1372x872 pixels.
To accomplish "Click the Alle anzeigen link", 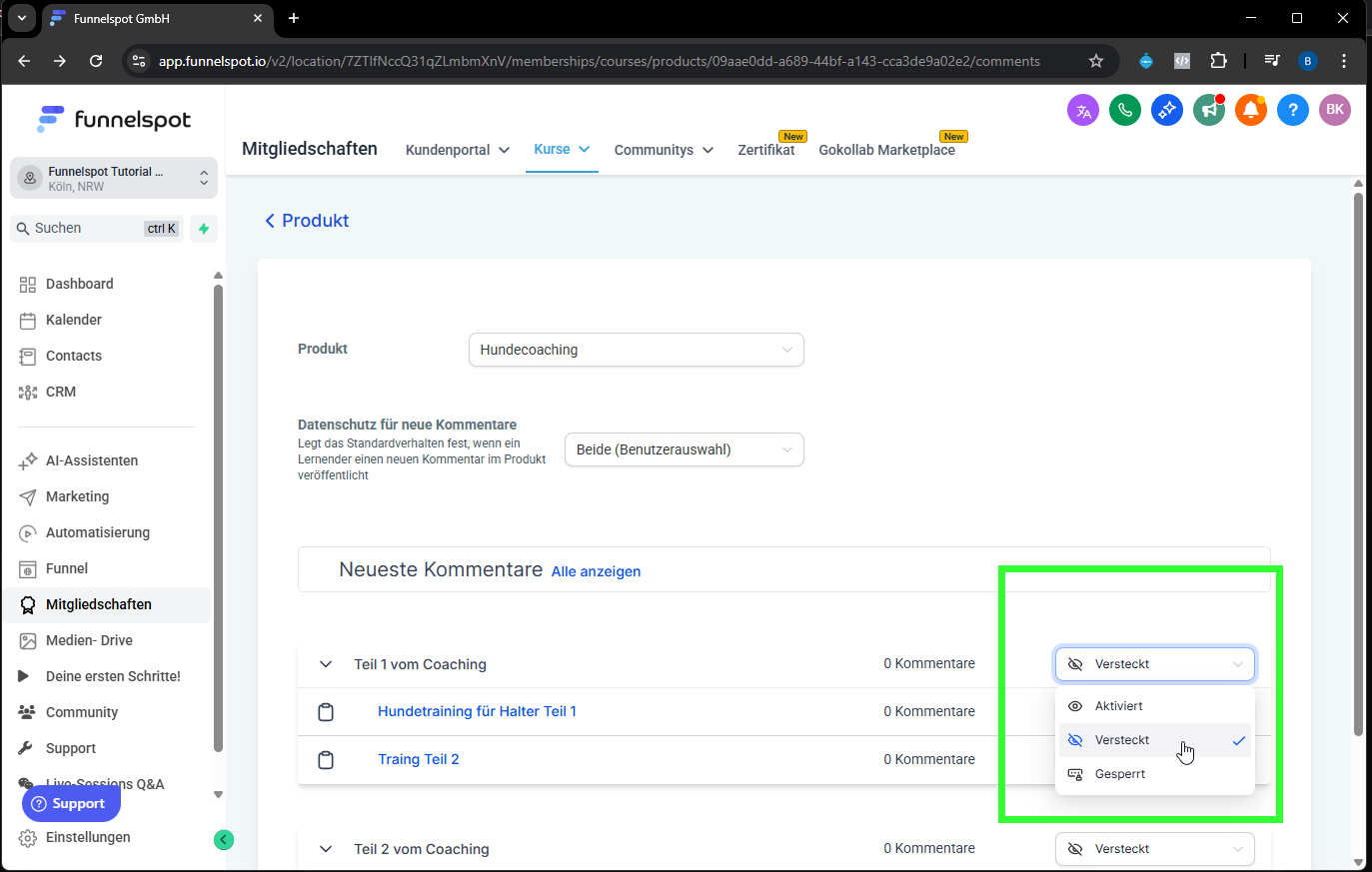I will (596, 571).
